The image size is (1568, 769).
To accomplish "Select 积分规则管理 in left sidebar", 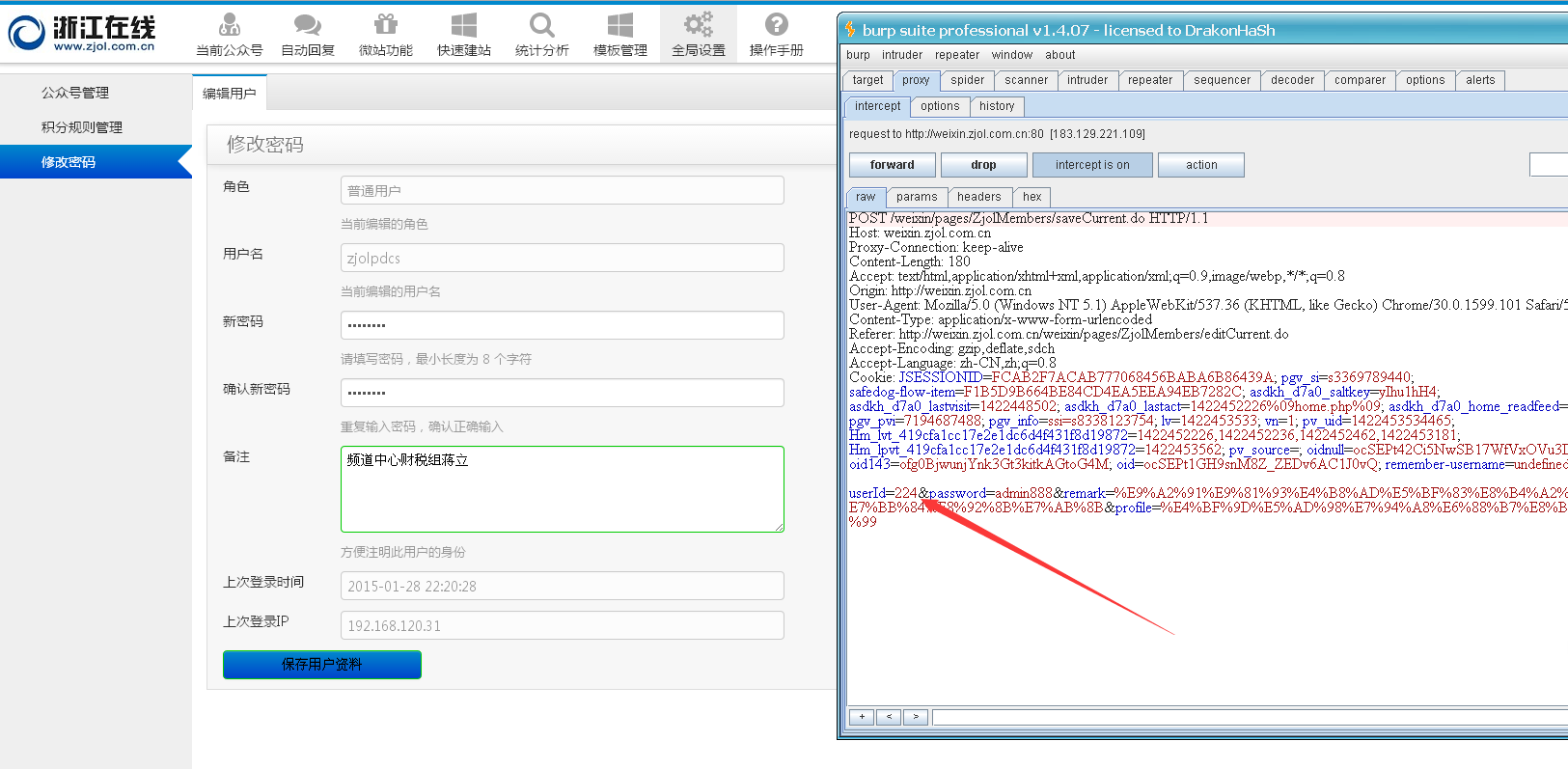I will click(x=82, y=127).
